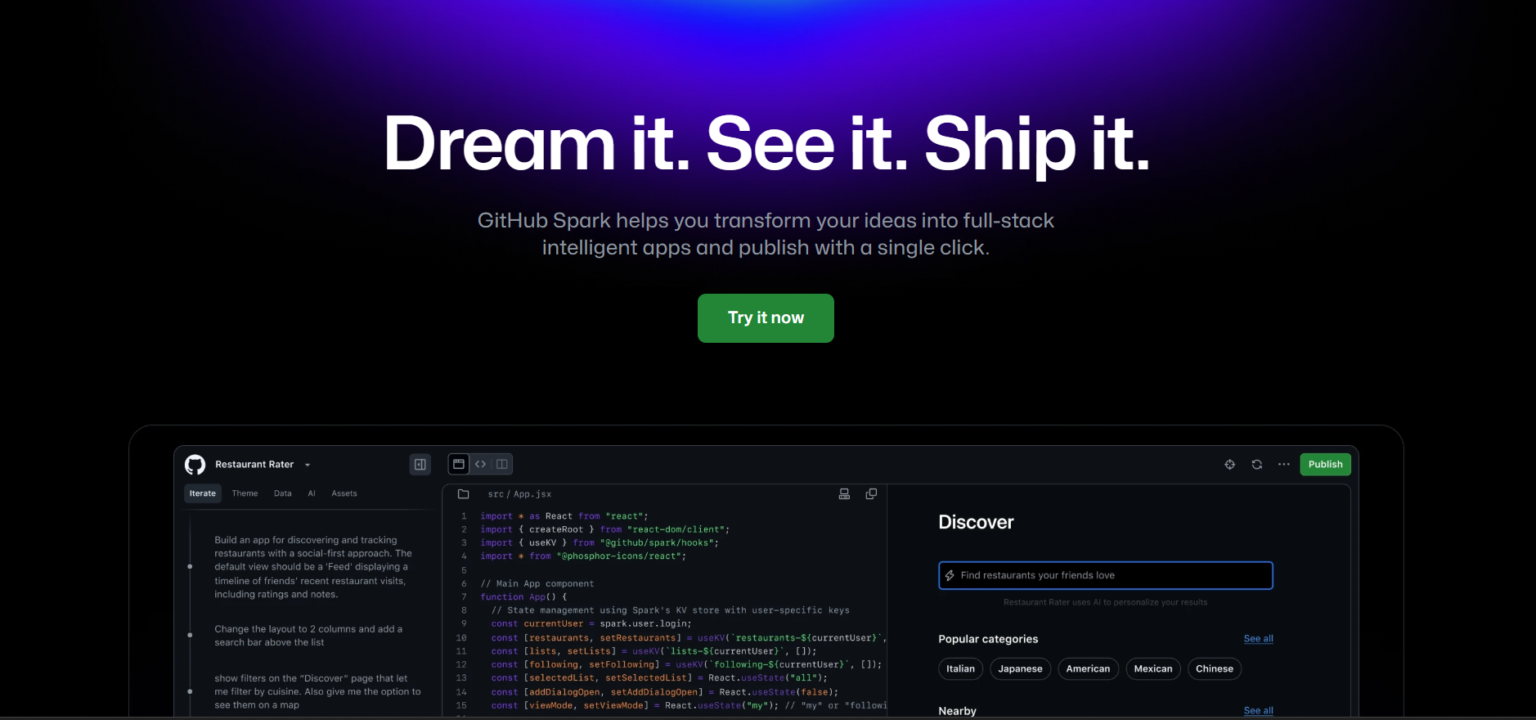Click code line 'function App() {'
This screenshot has width=1536, height=720.
point(523,596)
